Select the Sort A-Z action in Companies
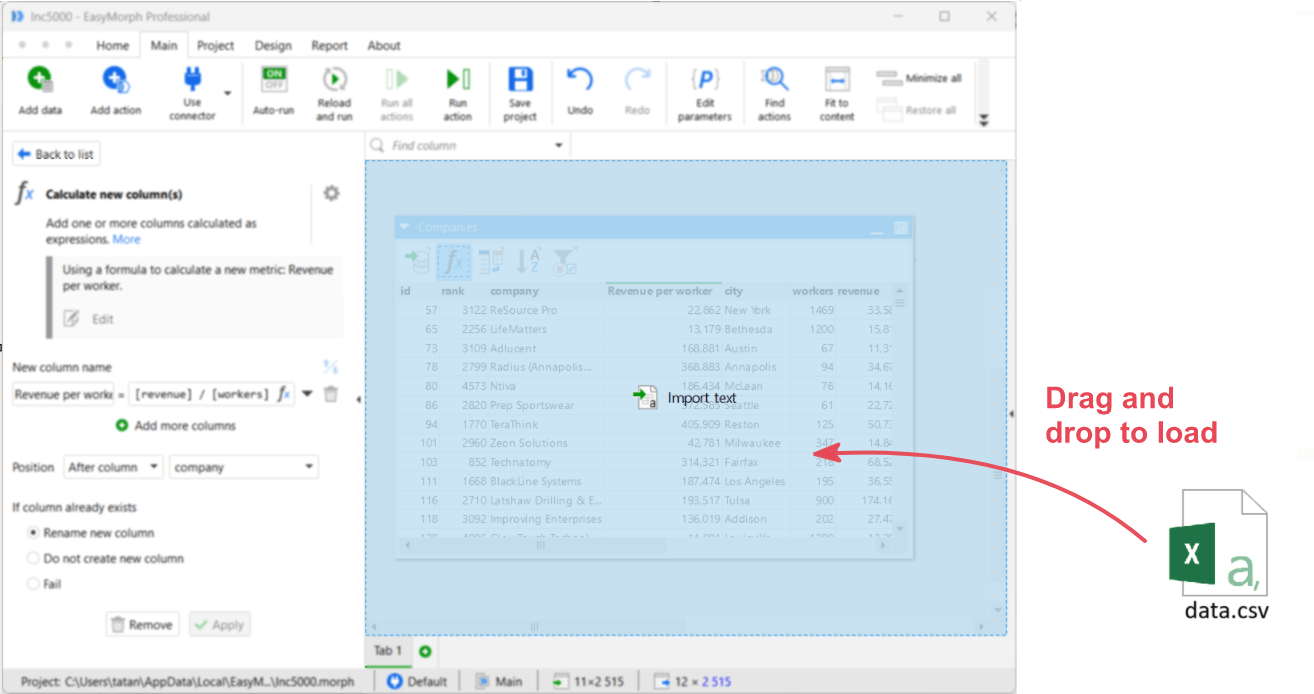 coord(527,261)
